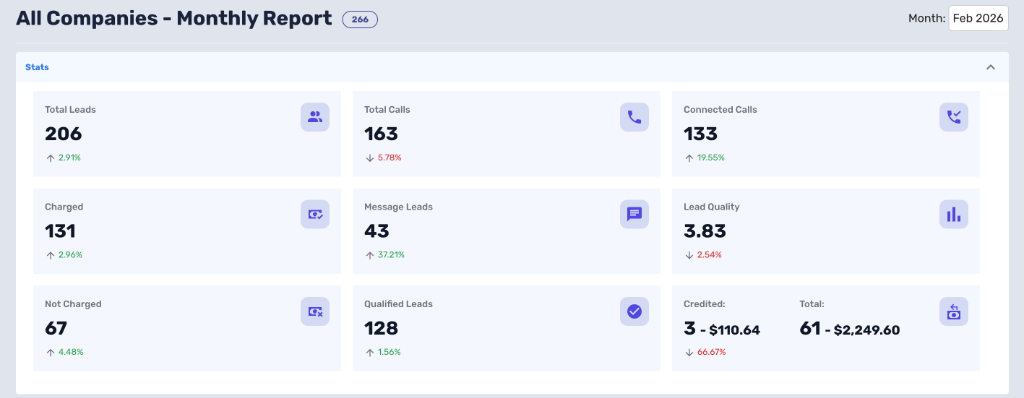The height and width of the screenshot is (398, 1024).
Task: Click the Message Leads value 43
Action: pos(377,231)
